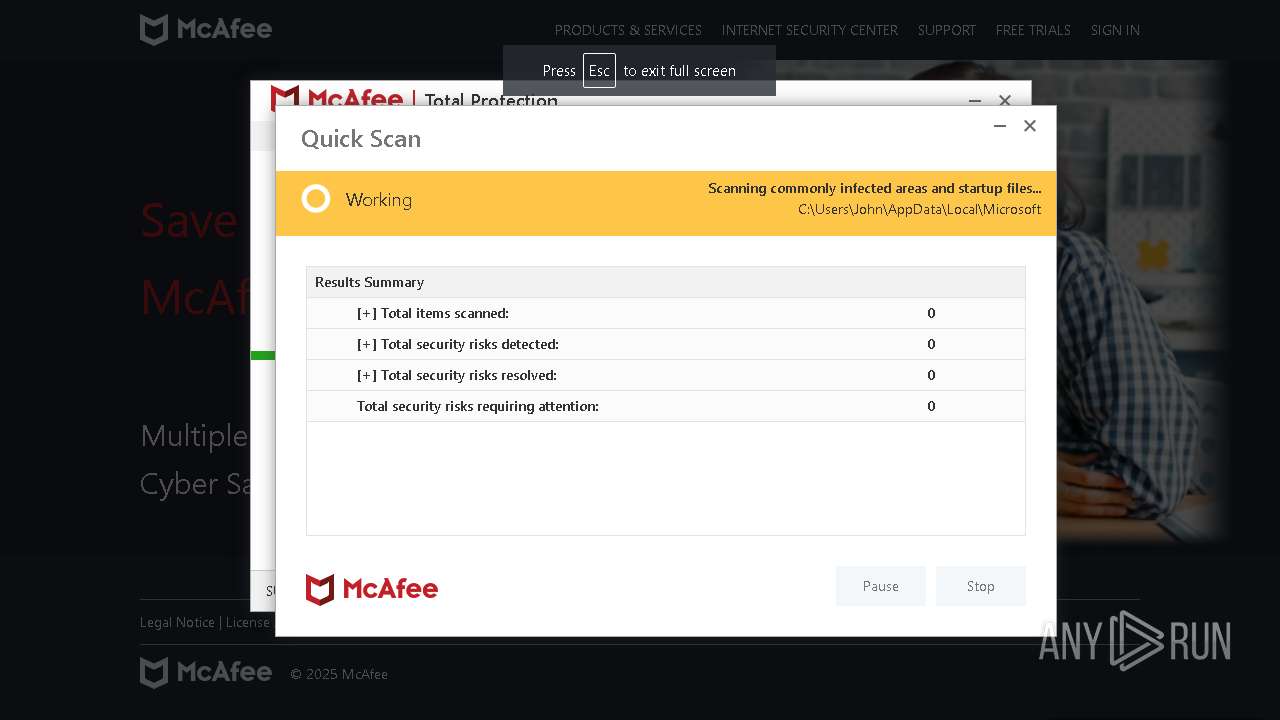1280x720 pixels.
Task: Click the McAfee shield logo in Total Protection title
Action: click(x=285, y=97)
